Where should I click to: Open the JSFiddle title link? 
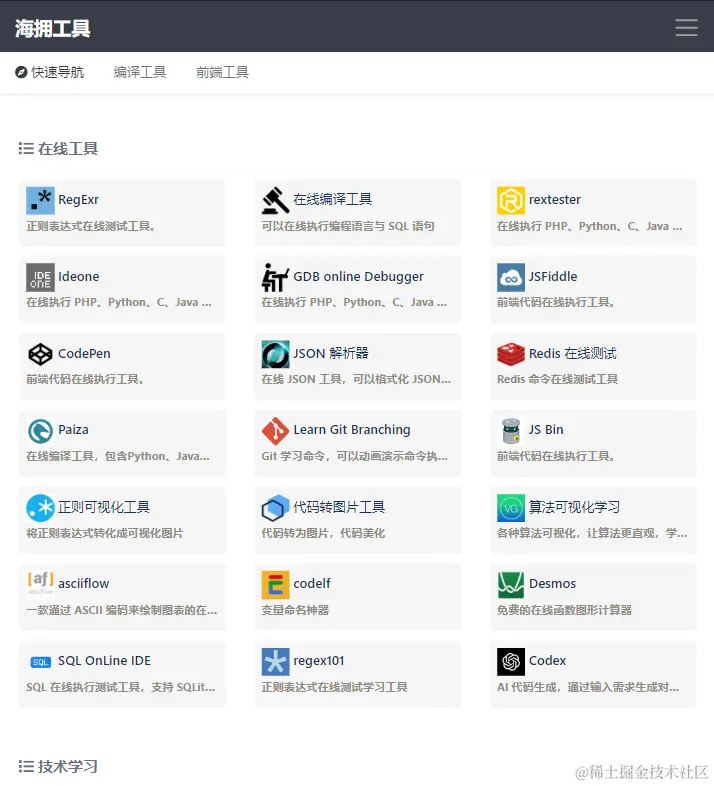tap(553, 276)
